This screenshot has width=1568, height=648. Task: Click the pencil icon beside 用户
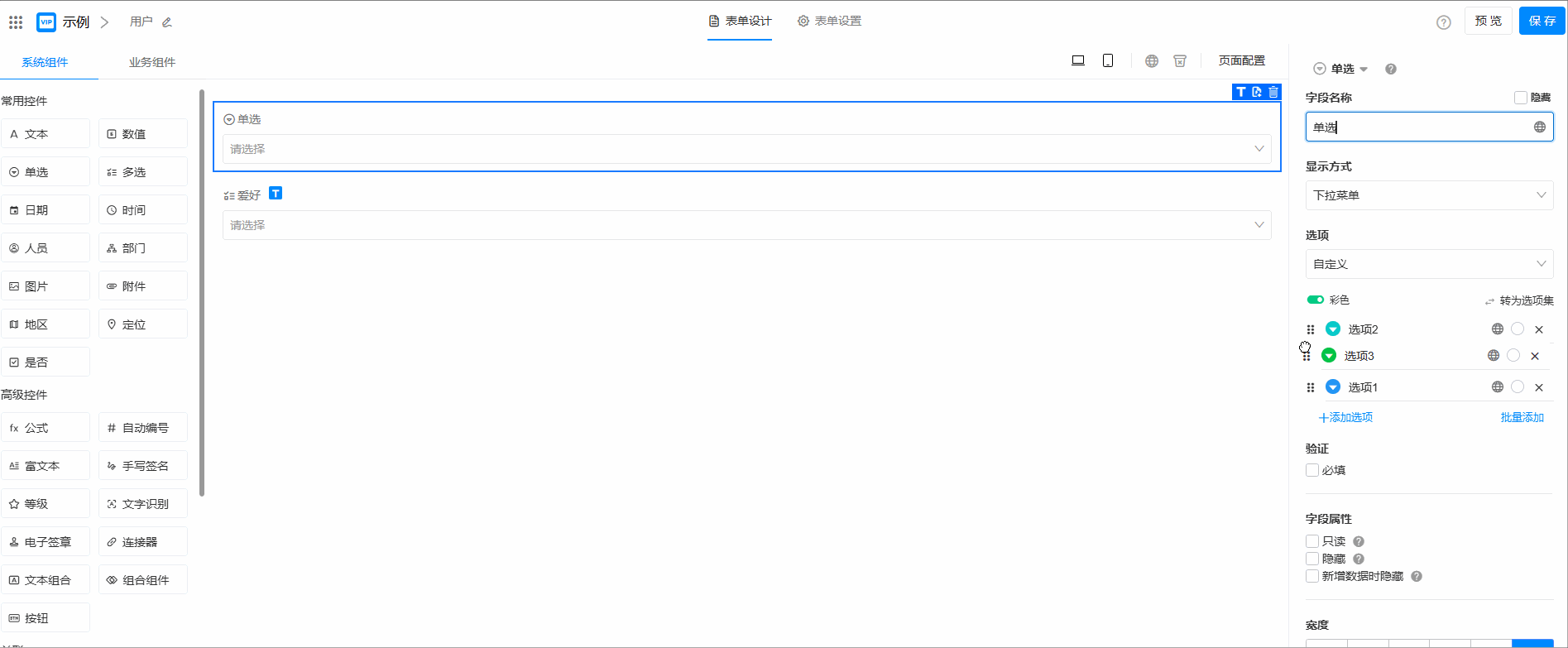(x=167, y=22)
